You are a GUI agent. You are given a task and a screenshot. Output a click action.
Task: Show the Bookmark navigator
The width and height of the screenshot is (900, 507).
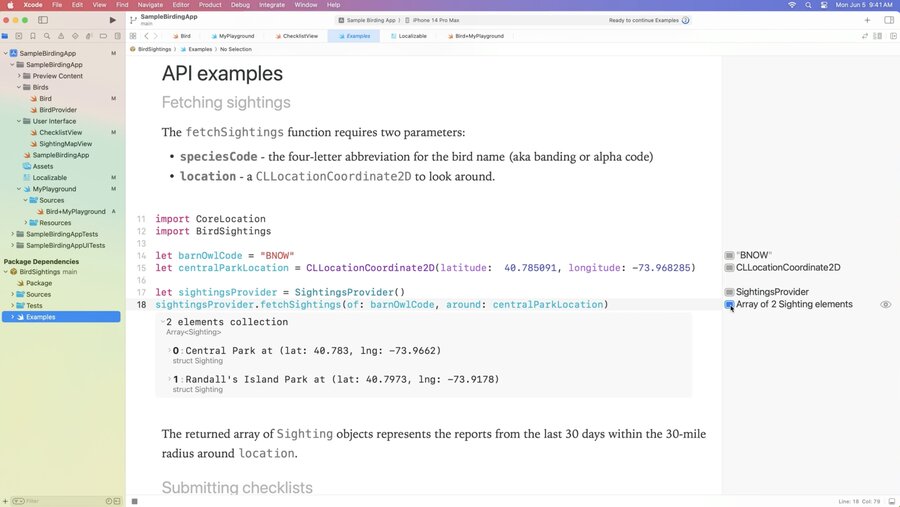[33, 36]
